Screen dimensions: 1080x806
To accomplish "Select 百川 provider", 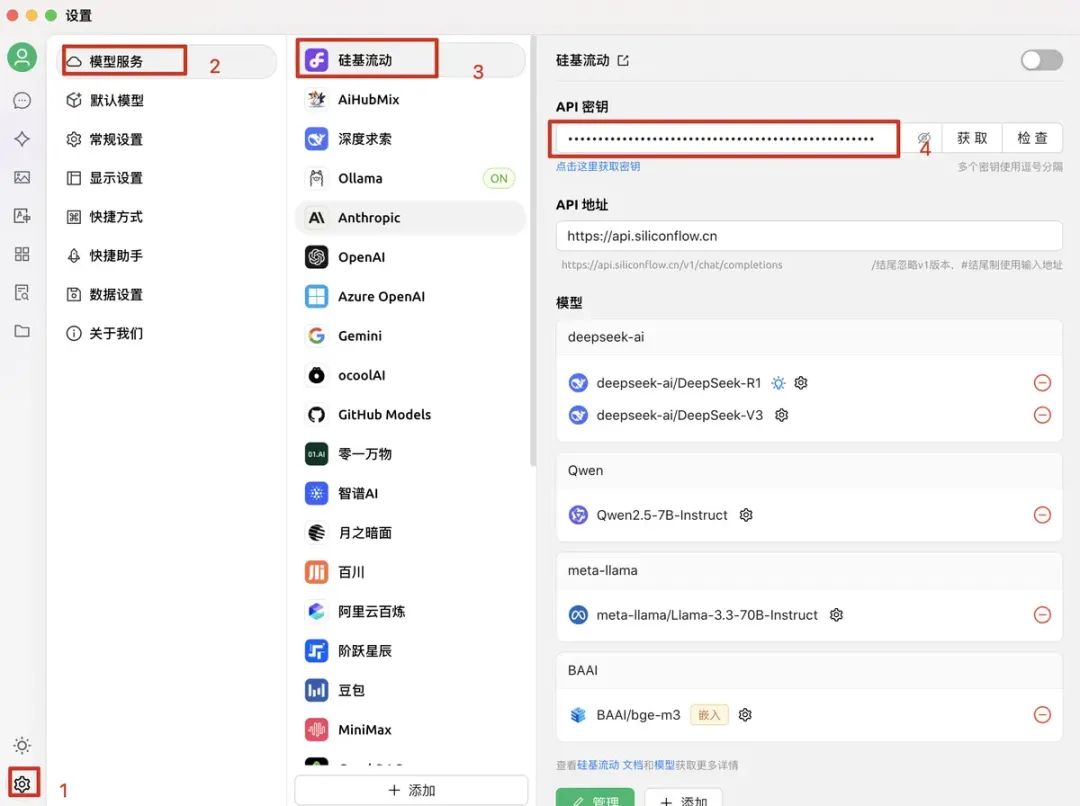I will pyautogui.click(x=411, y=572).
